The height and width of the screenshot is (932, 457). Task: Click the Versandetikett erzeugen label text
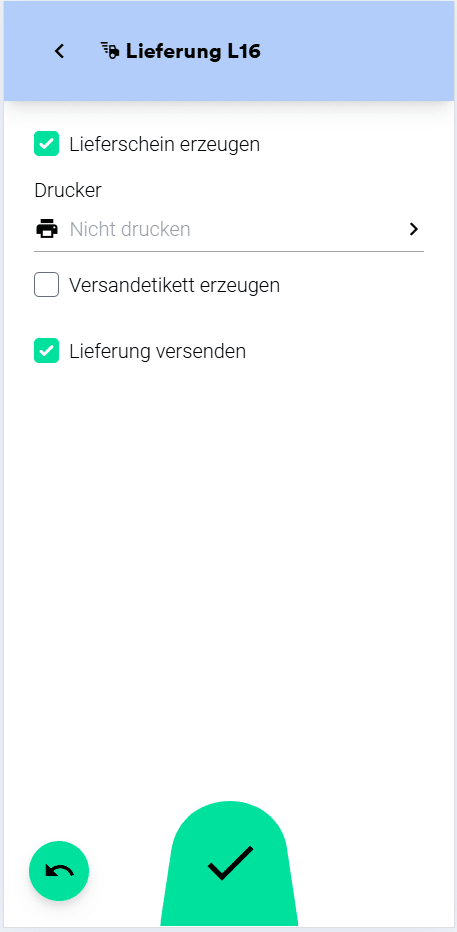(174, 285)
